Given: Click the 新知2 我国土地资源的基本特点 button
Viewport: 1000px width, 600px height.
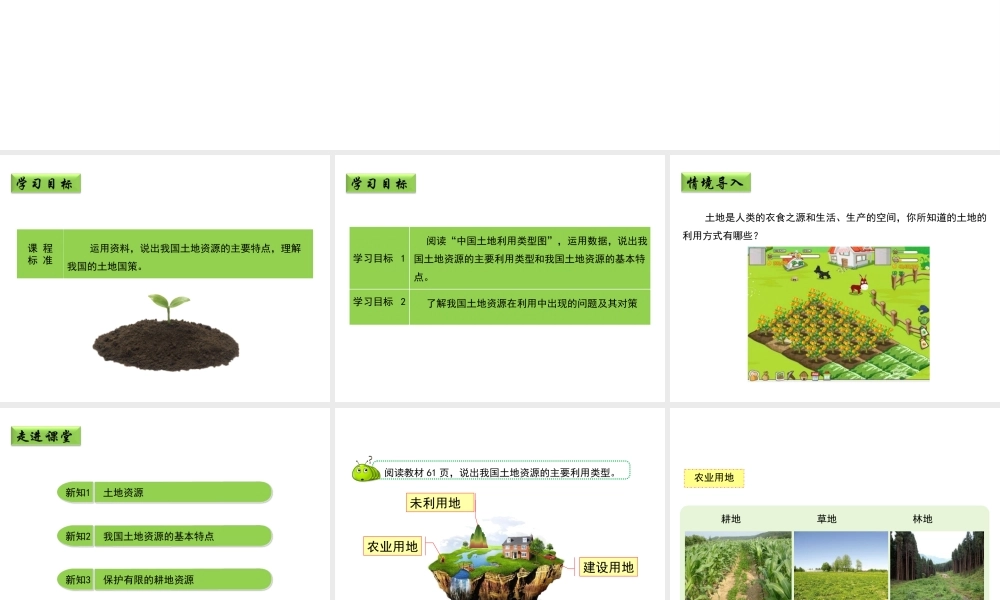Looking at the screenshot, I should (165, 536).
